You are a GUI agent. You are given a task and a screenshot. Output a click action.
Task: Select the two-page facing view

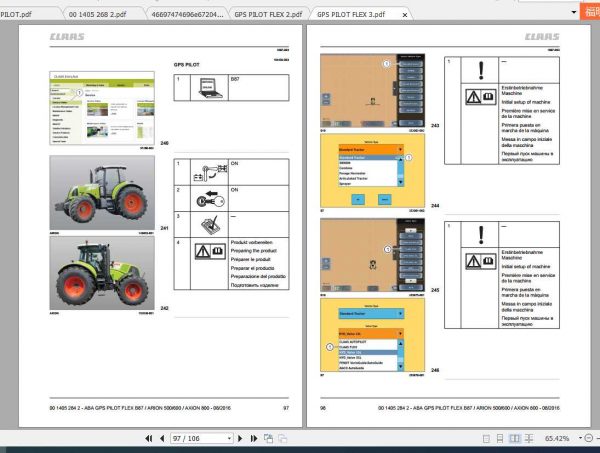point(515,438)
